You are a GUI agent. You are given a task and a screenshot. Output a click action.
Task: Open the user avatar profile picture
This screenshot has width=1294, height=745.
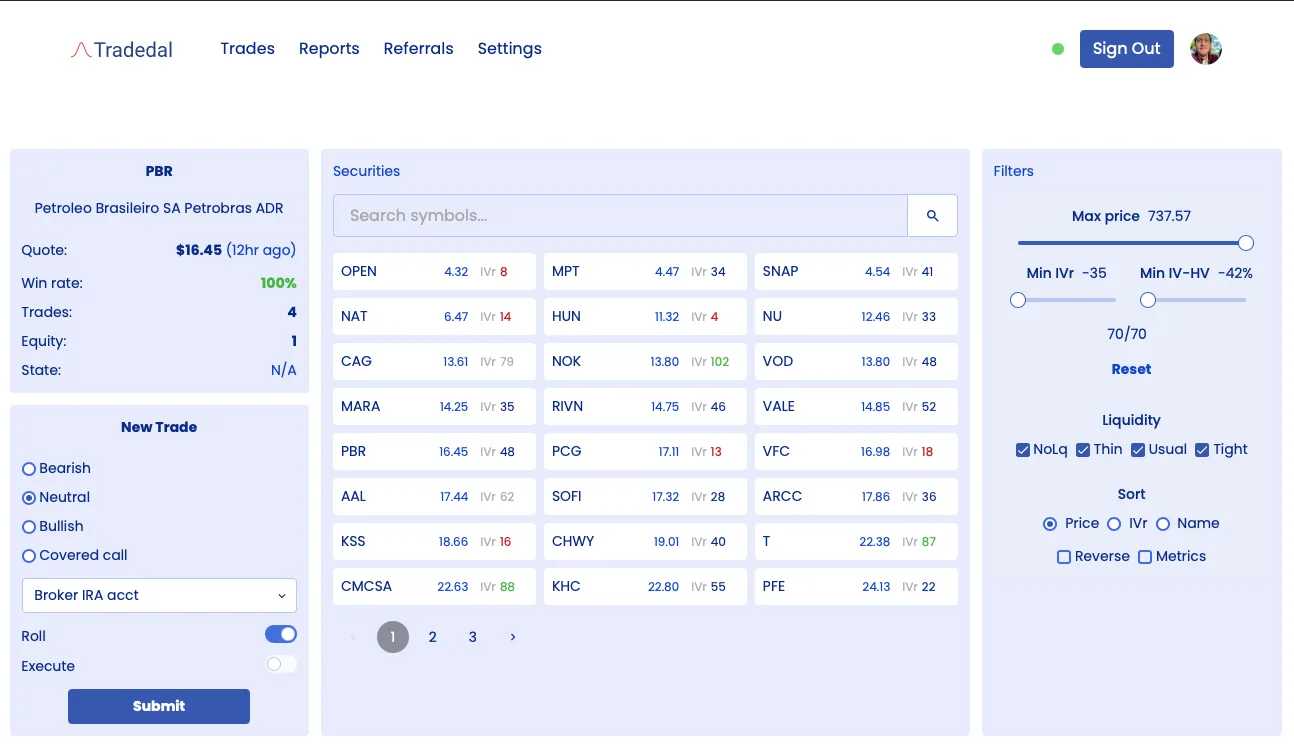[1206, 49]
